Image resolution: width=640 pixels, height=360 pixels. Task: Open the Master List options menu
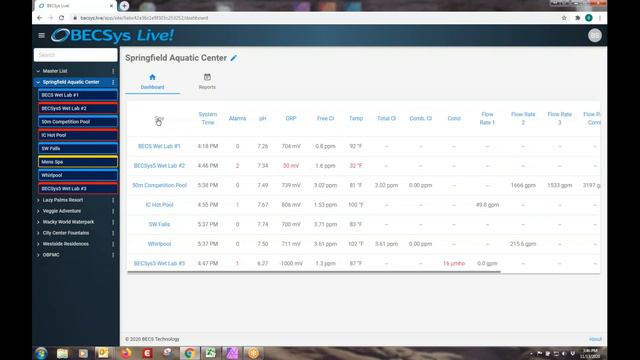click(113, 71)
